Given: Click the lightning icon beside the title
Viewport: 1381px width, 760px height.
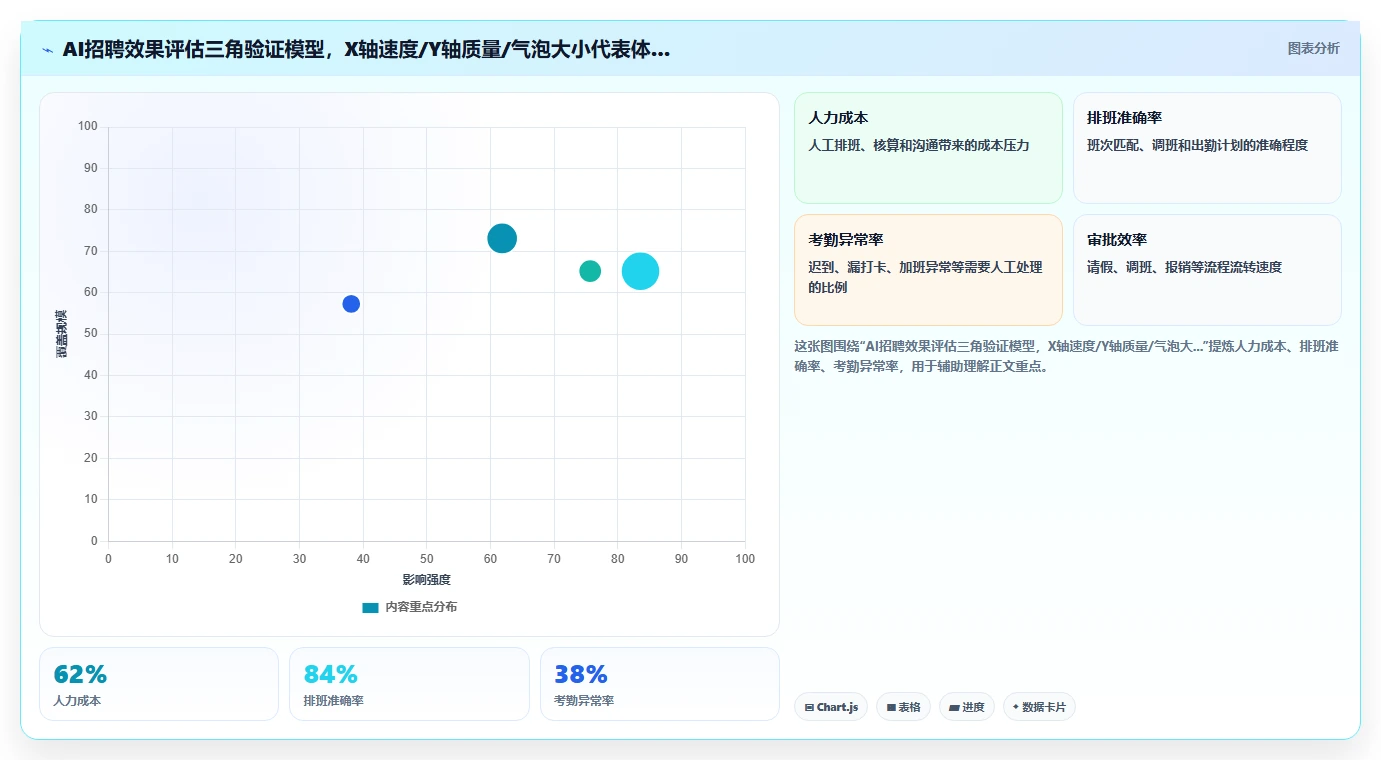Looking at the screenshot, I should click(47, 50).
